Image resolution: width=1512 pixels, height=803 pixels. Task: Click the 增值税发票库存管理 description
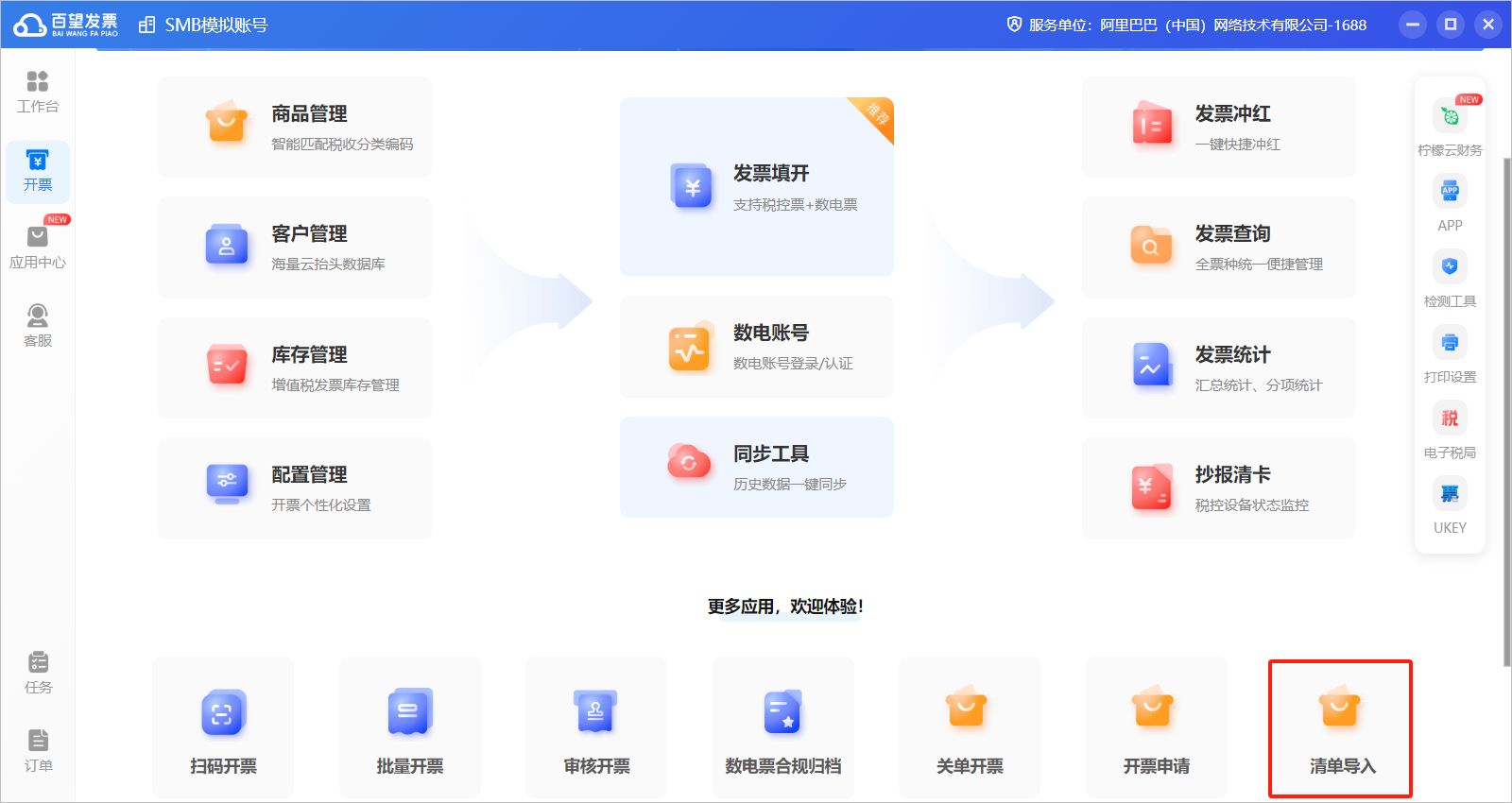point(335,385)
